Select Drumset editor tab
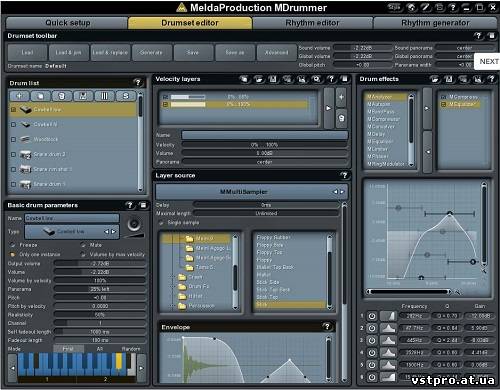Image resolution: width=500 pixels, height=390 pixels. (190, 23)
